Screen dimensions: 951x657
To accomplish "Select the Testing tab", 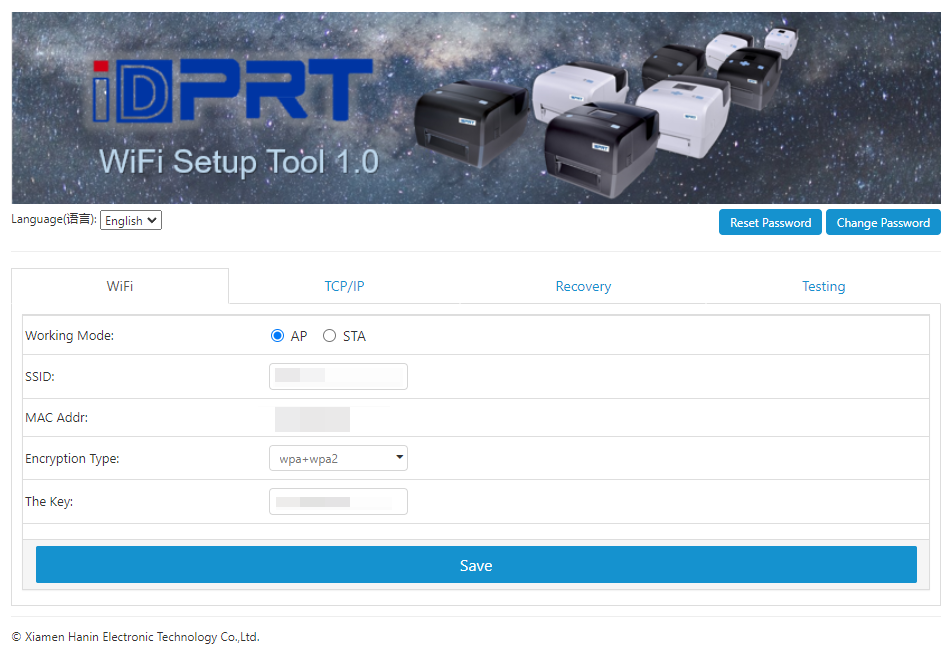I will (823, 286).
